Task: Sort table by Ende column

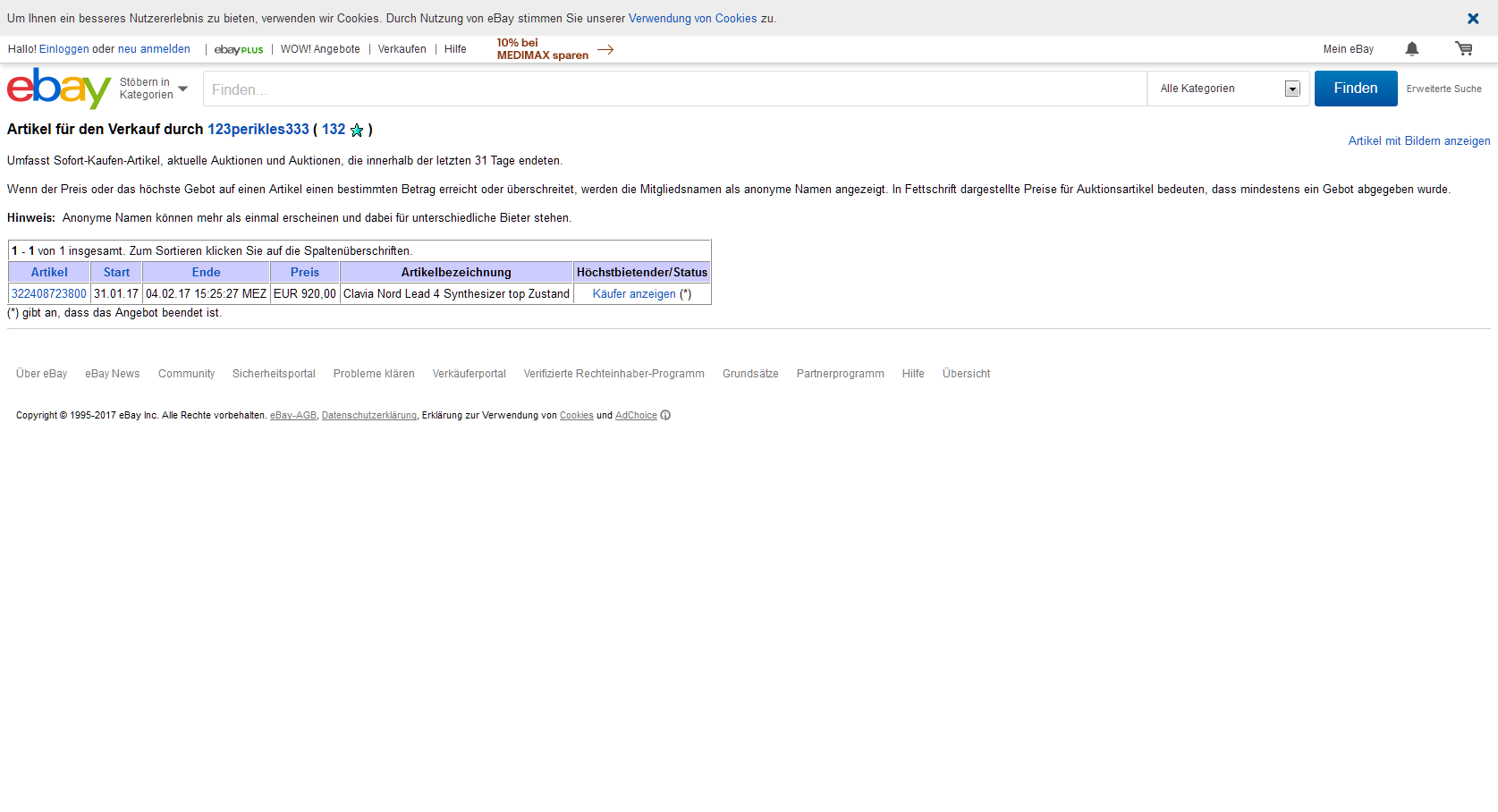Action: (x=206, y=273)
